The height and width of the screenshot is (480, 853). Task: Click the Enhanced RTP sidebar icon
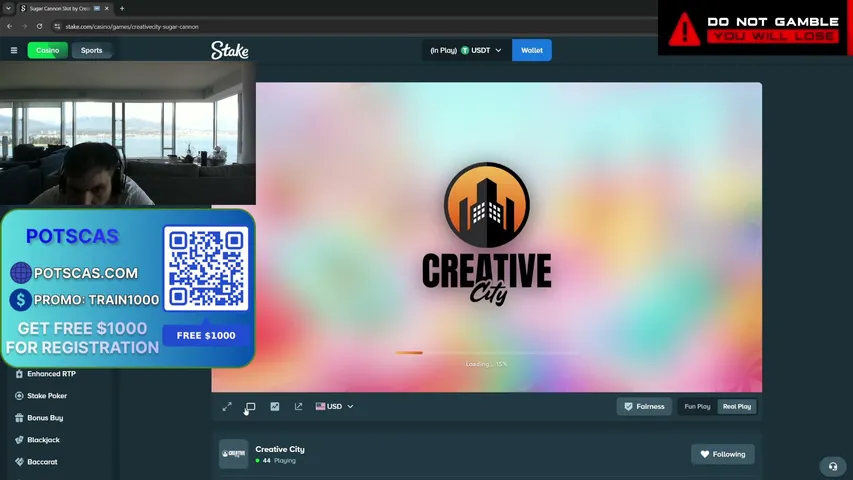pos(19,374)
